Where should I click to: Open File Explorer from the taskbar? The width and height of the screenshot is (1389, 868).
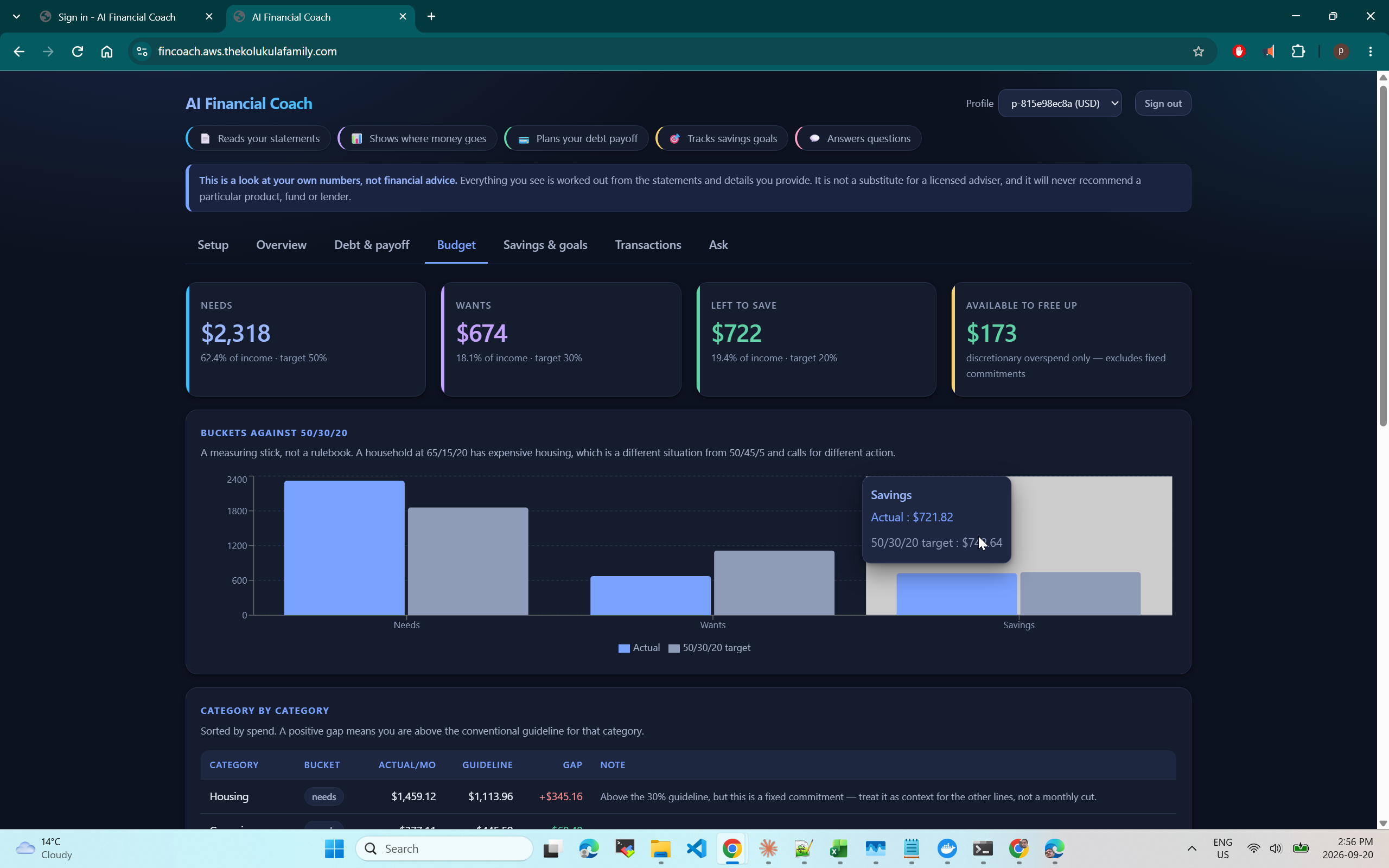click(x=660, y=848)
